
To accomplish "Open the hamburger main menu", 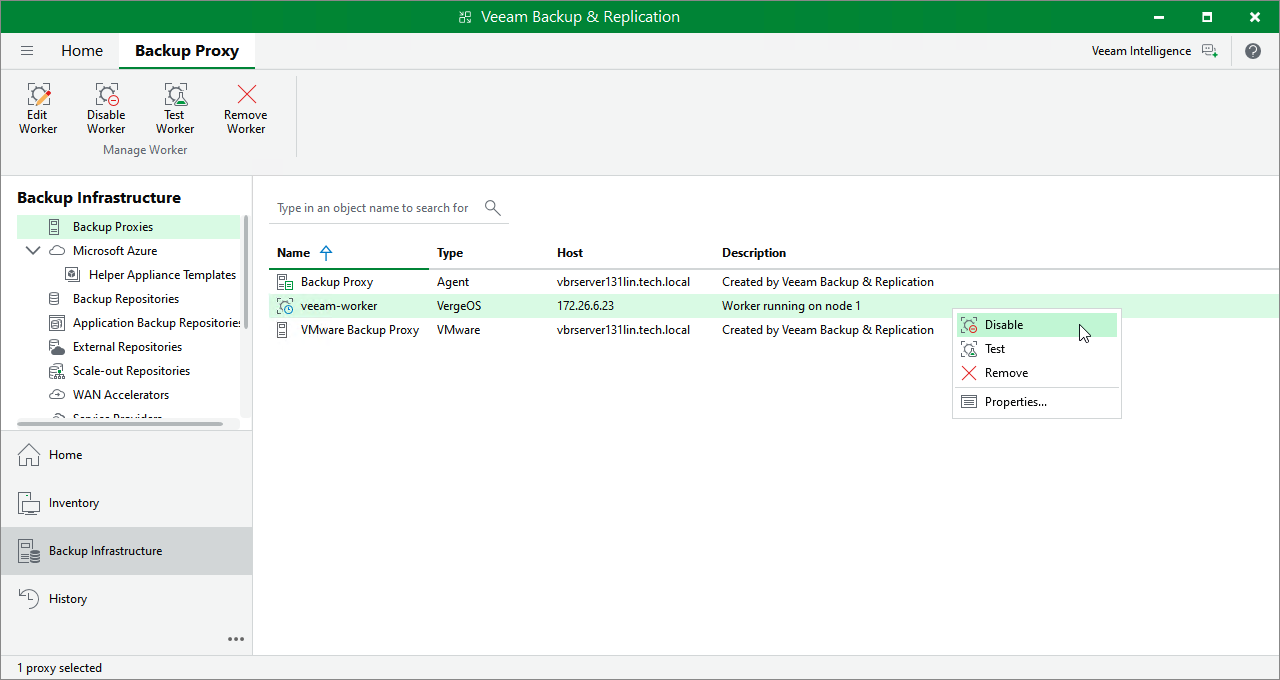I will [x=27, y=51].
